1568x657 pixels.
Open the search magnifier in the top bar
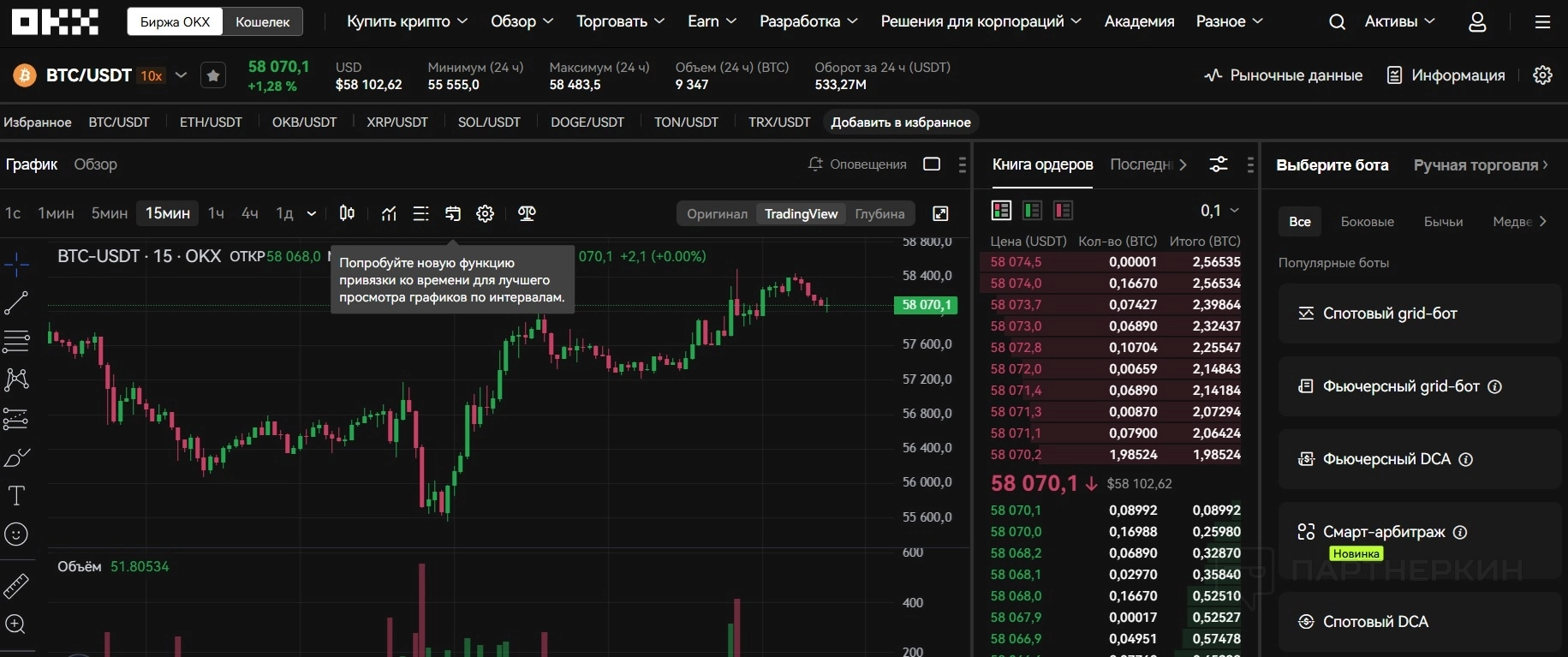coord(1337,22)
